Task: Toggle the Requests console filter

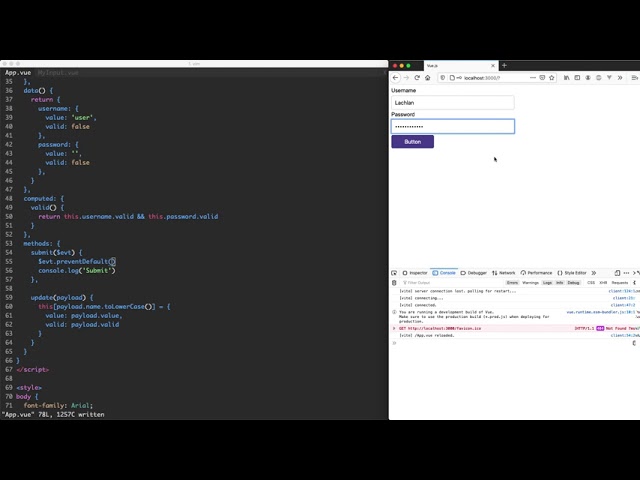Action: point(620,282)
